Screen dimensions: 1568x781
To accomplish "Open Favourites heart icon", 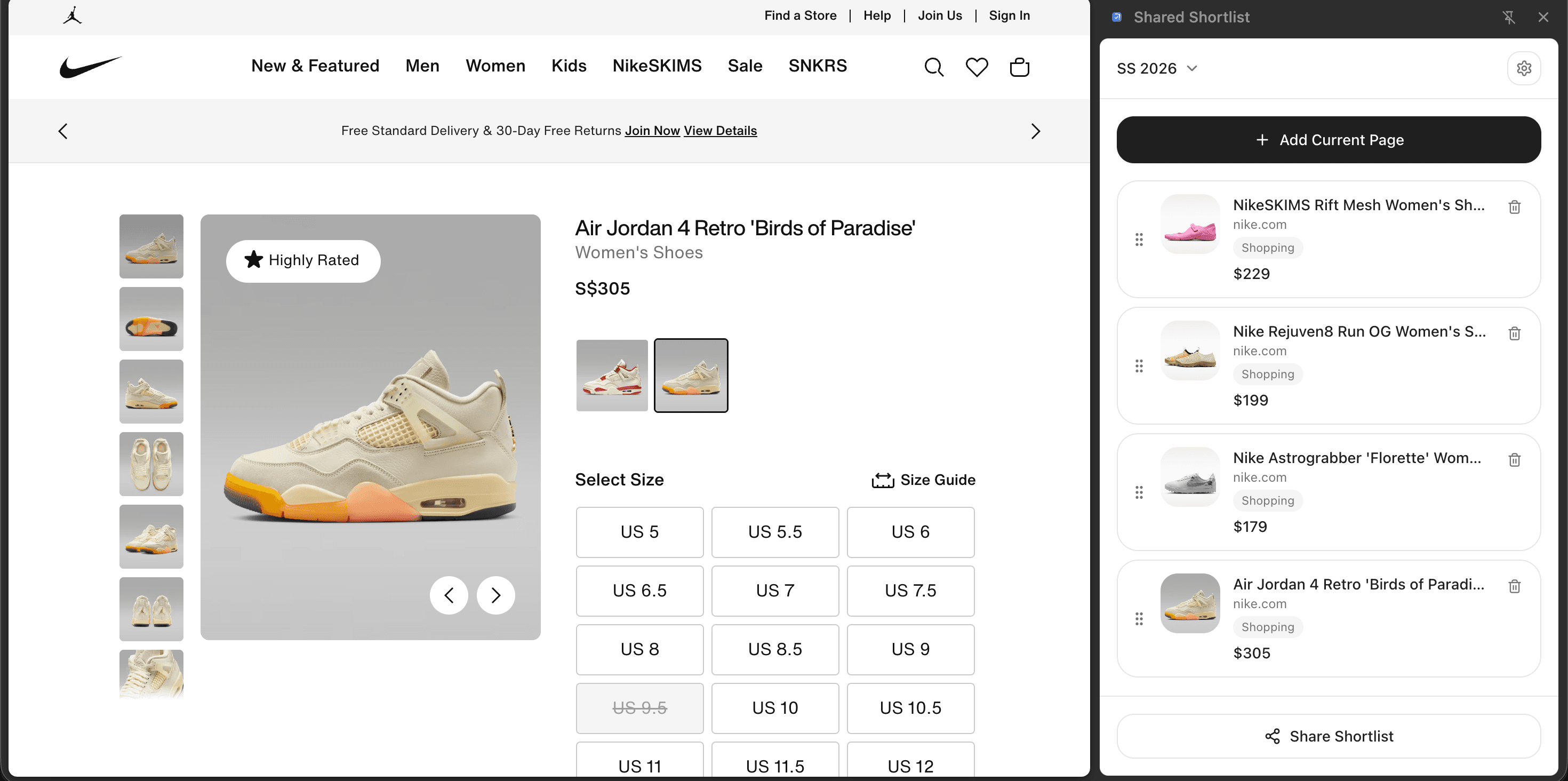I will tap(977, 67).
